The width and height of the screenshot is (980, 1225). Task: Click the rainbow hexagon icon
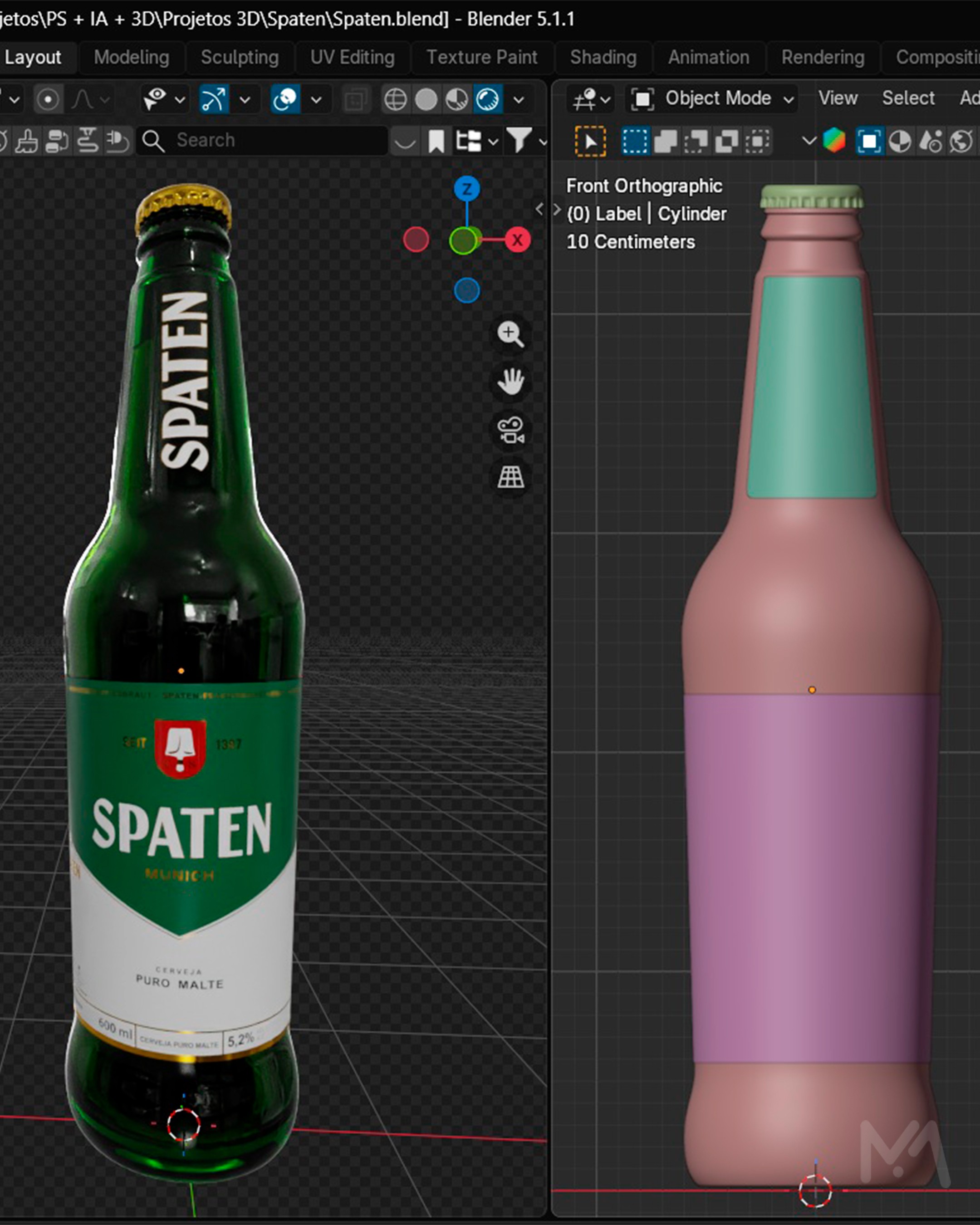[x=834, y=141]
